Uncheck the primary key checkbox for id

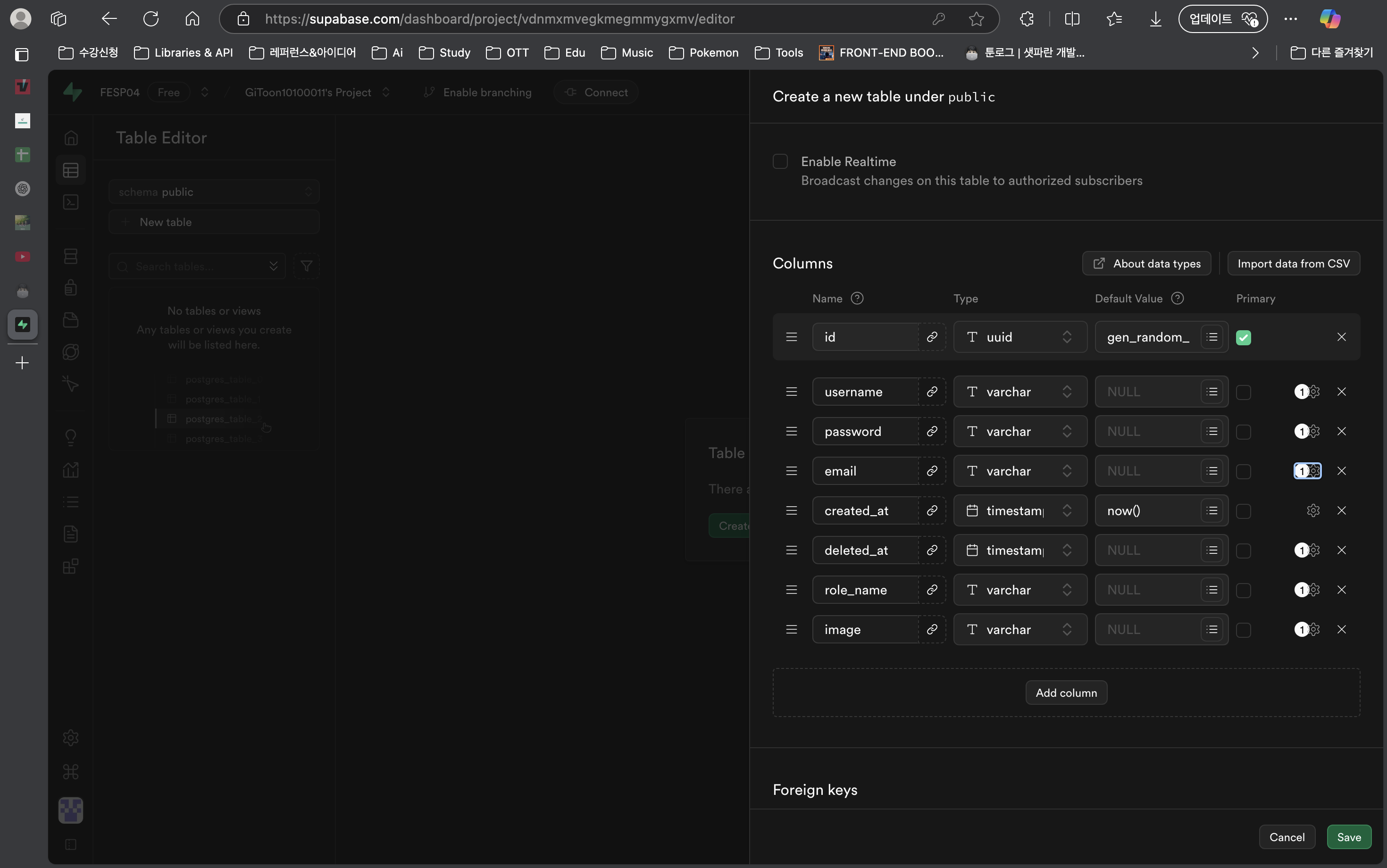click(x=1244, y=338)
